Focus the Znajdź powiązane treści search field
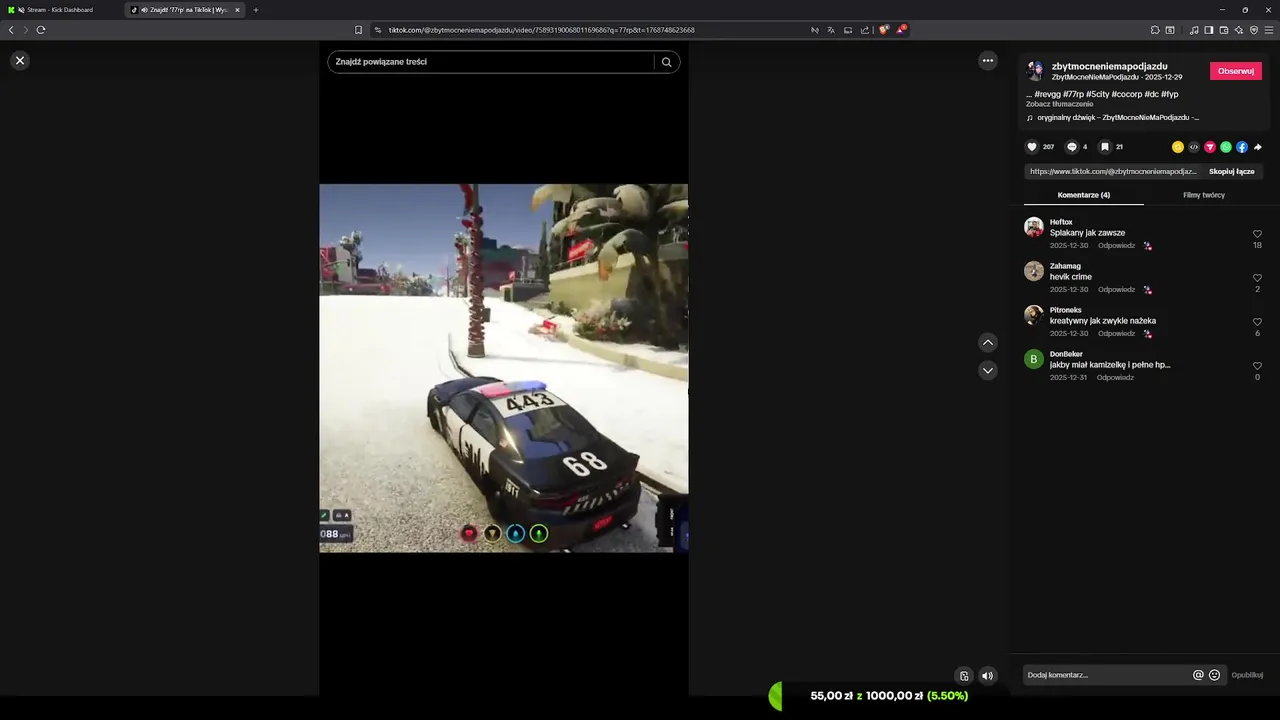 coord(490,62)
